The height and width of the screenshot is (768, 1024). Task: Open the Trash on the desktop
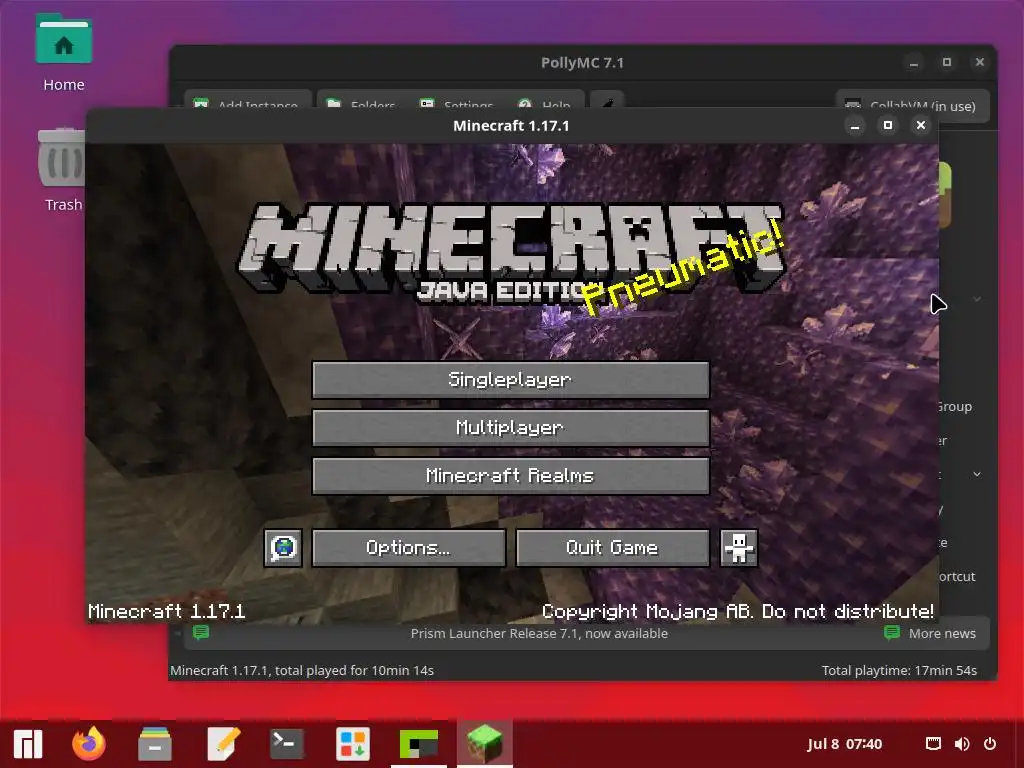[x=63, y=169]
